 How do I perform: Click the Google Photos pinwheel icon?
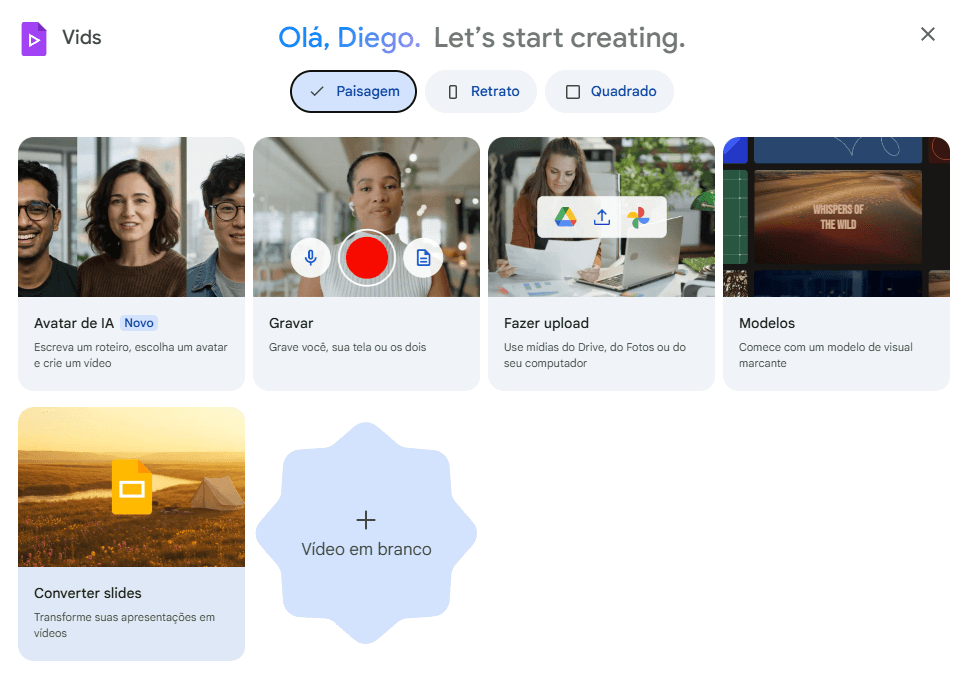point(638,217)
